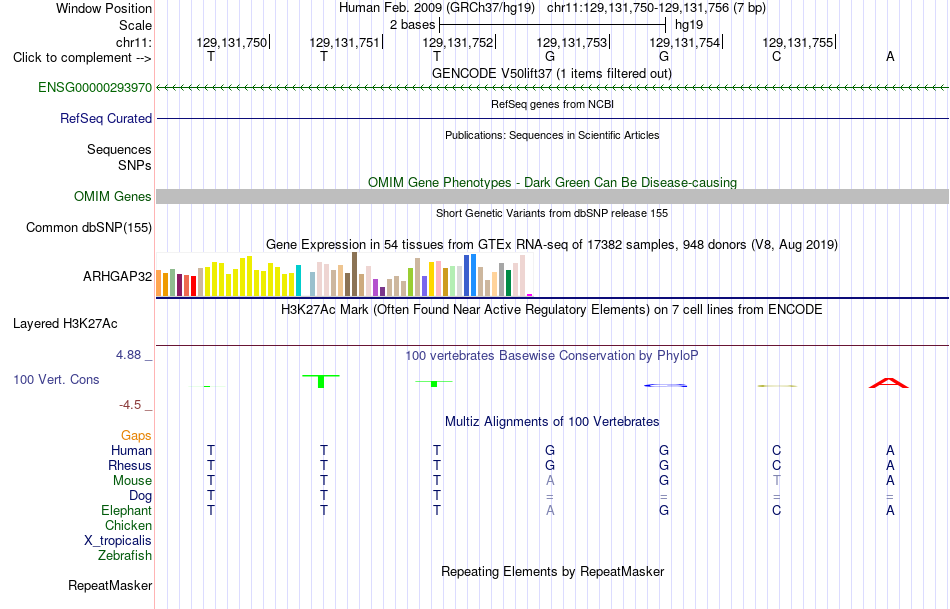Click the short magenta bar ending GTEx chart
Viewport: 950px width, 609px height.
click(x=530, y=295)
